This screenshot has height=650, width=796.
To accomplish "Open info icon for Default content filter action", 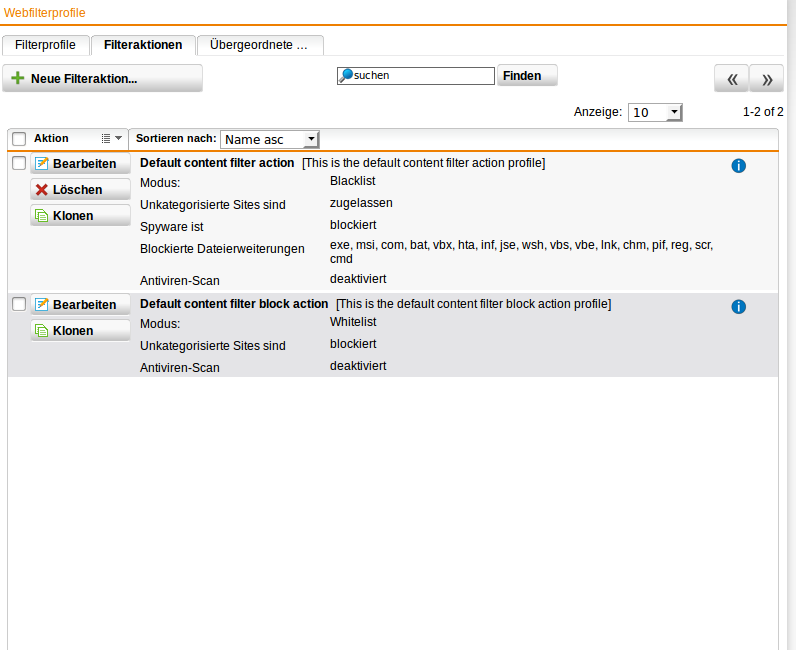I will [x=739, y=166].
